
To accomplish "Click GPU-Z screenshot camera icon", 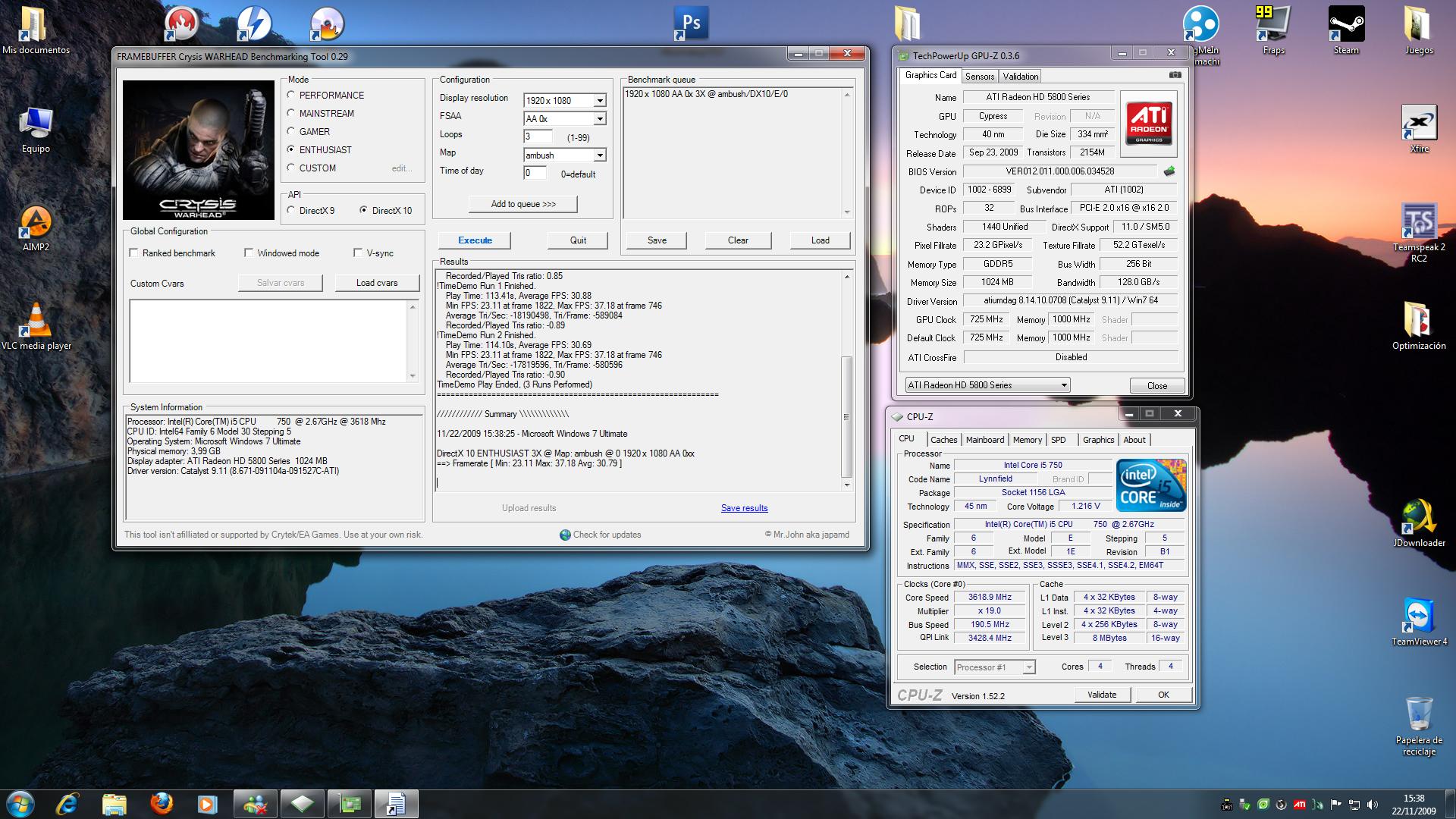I will pyautogui.click(x=1175, y=75).
